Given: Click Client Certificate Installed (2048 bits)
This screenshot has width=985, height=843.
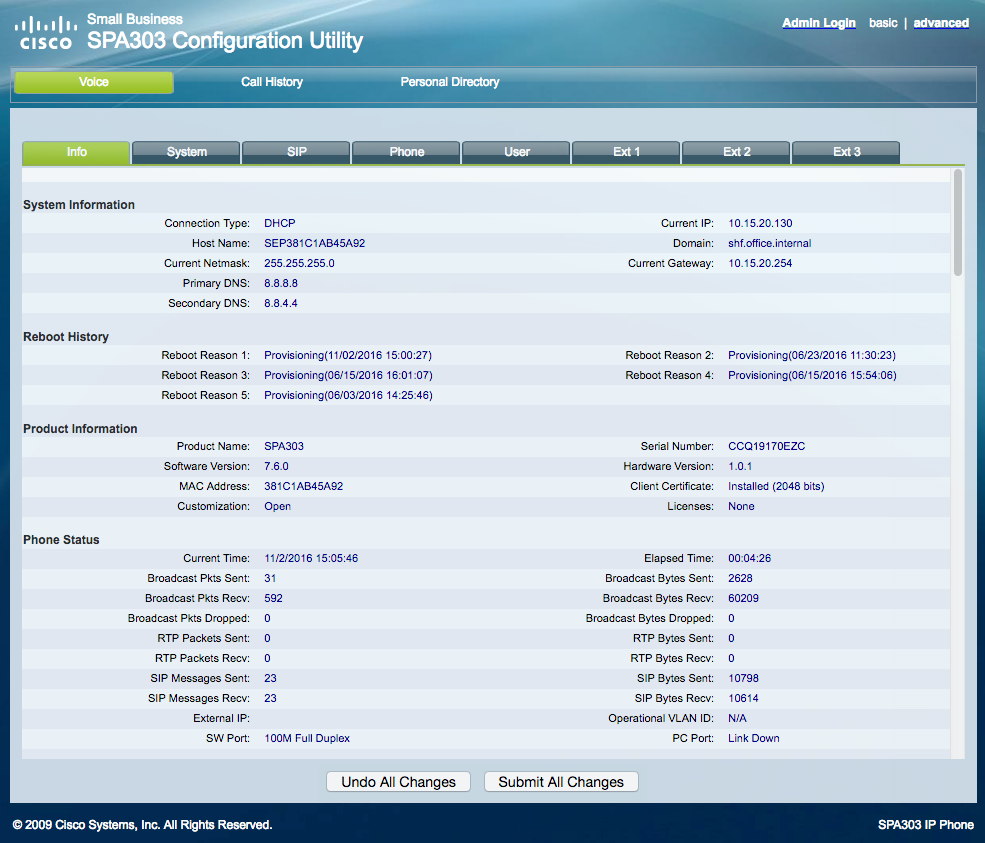Looking at the screenshot, I should [776, 487].
